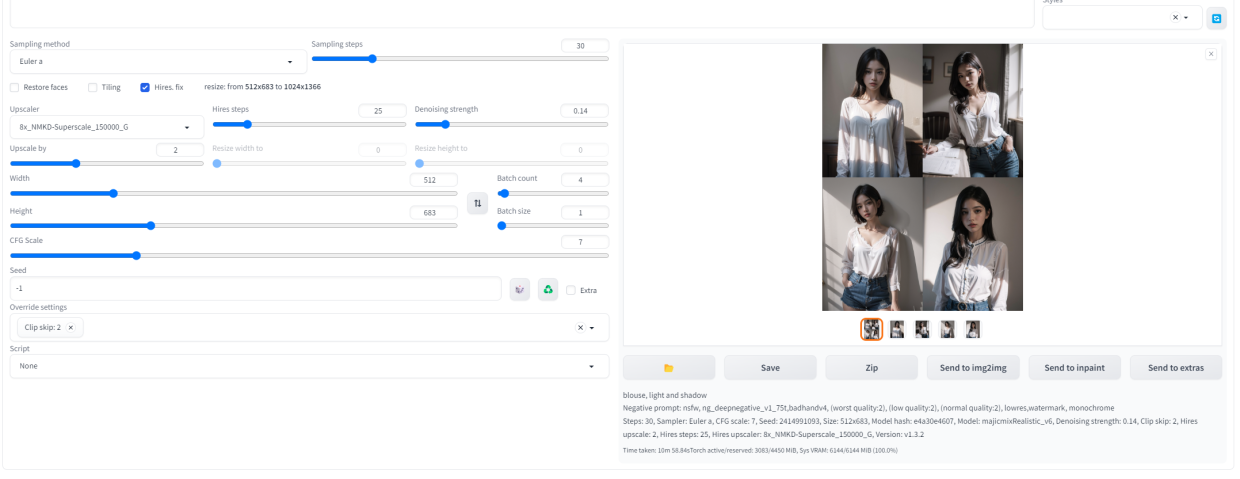Expand the Styles dropdown arrow
The image size is (1240, 479).
coord(1187,18)
